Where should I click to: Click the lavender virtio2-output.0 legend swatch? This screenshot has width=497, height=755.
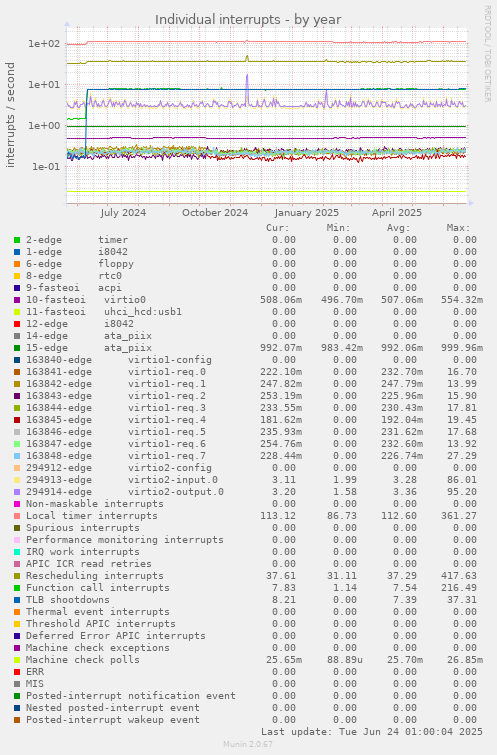(17, 492)
